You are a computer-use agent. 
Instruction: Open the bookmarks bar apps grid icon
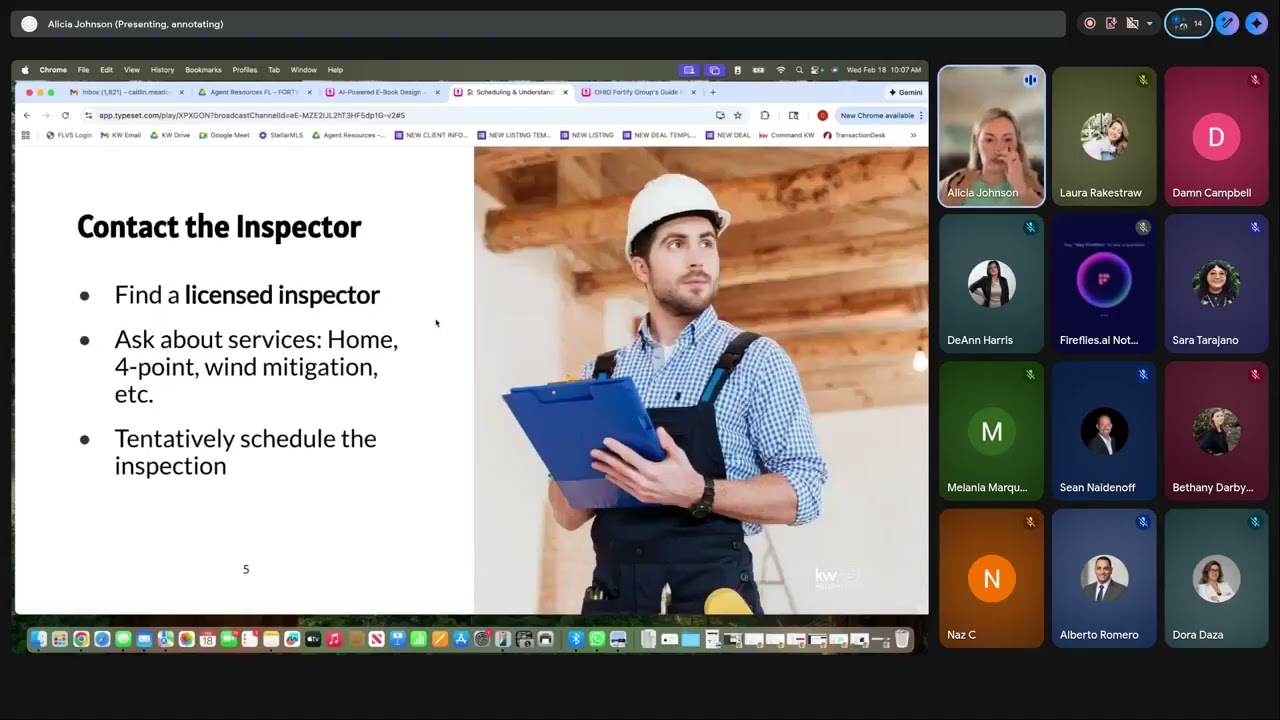coord(26,135)
